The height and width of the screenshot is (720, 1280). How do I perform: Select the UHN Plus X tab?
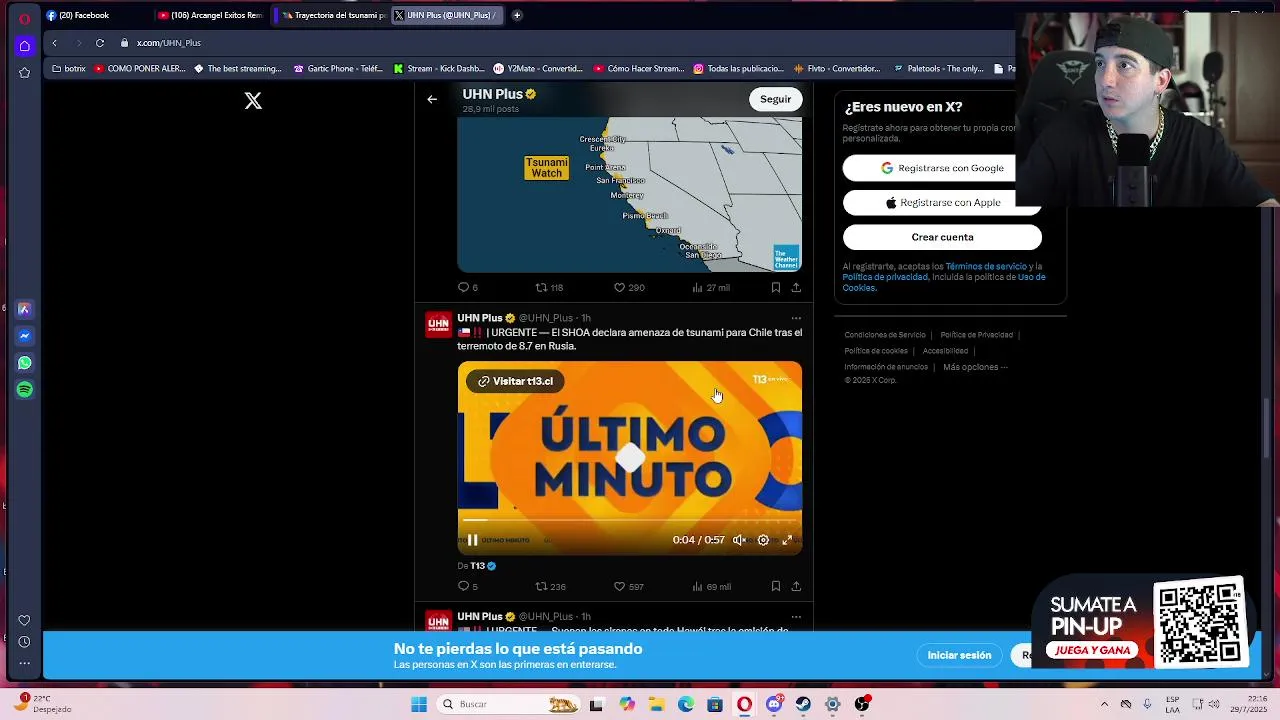click(448, 15)
